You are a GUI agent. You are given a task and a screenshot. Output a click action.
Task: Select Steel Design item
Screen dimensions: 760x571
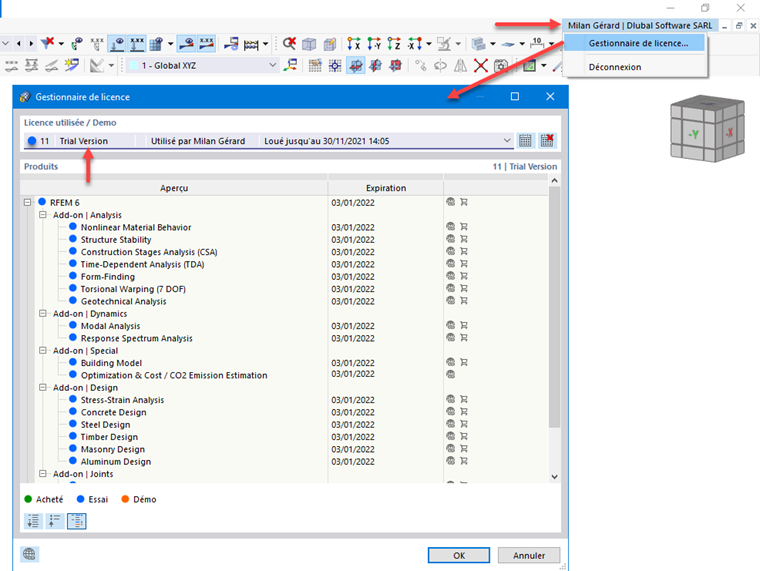point(105,425)
